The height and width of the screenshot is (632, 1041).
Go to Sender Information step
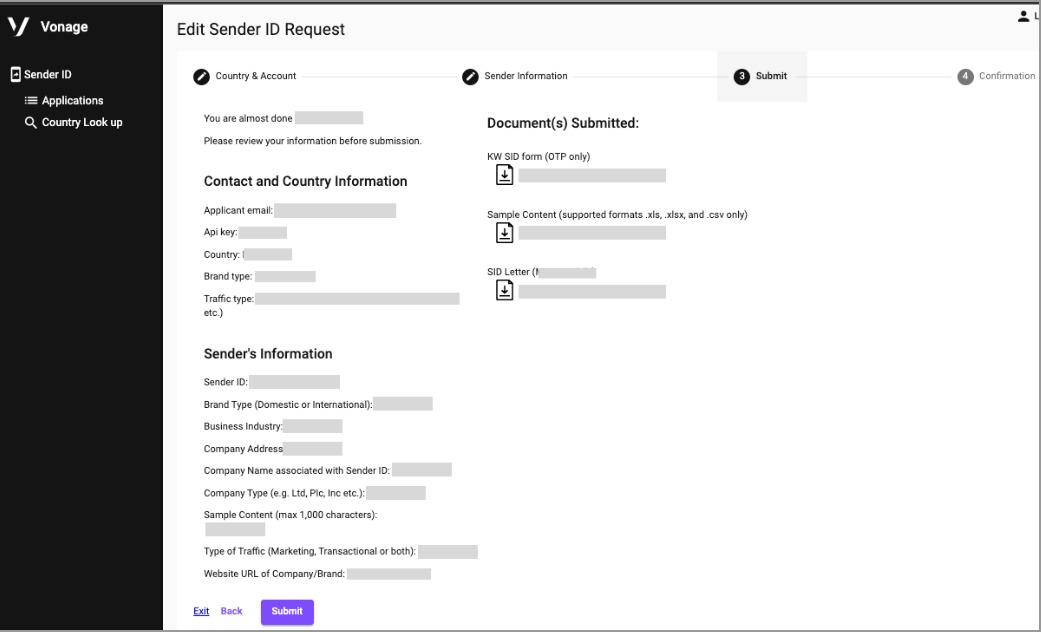(x=526, y=77)
